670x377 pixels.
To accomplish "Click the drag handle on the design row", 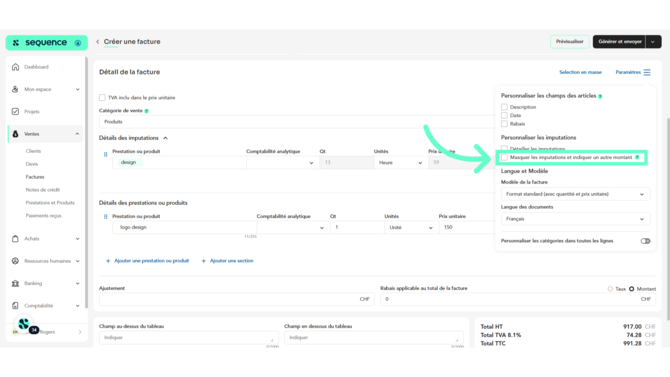I will coord(106,154).
